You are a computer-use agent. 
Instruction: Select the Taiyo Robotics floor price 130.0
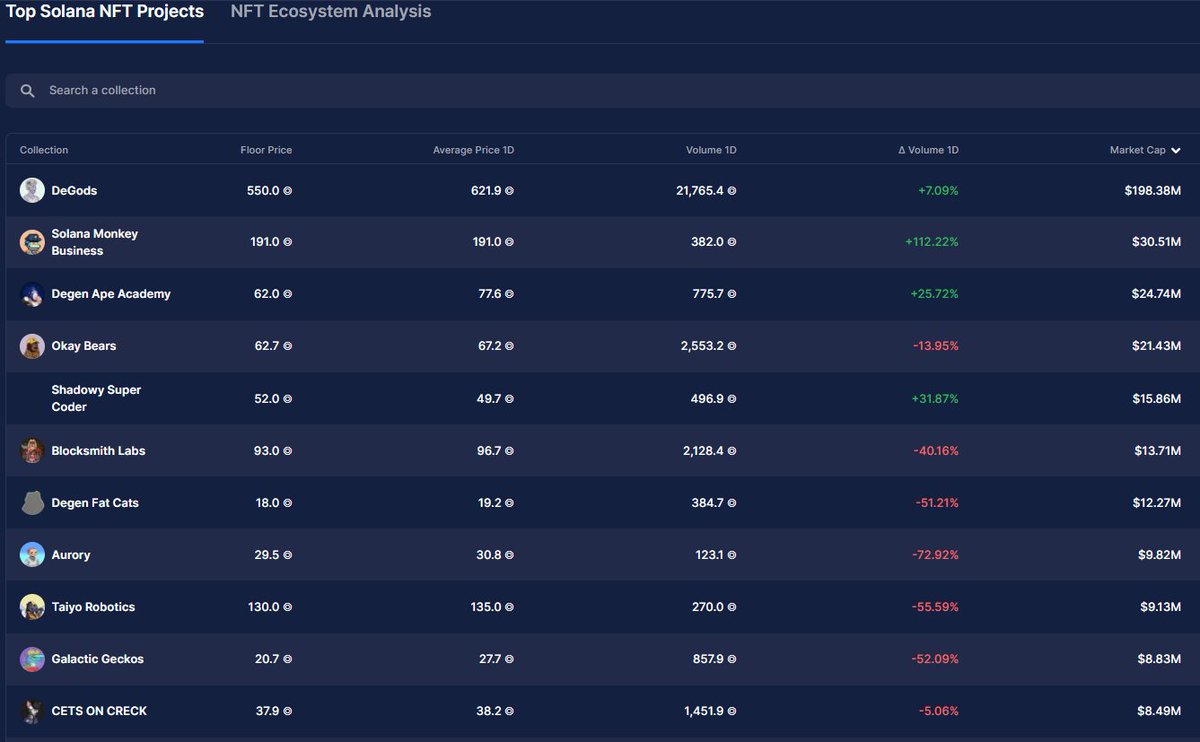[264, 606]
